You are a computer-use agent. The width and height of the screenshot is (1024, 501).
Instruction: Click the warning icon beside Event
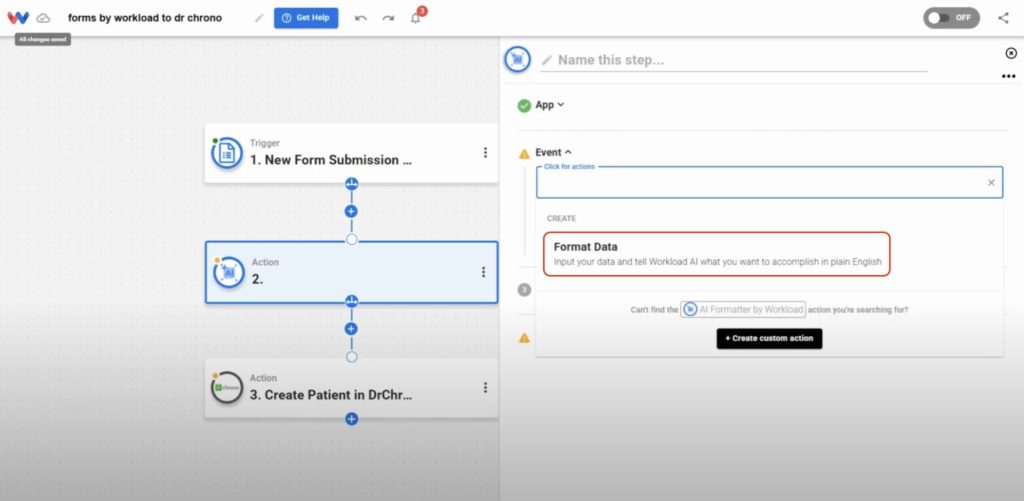point(524,153)
